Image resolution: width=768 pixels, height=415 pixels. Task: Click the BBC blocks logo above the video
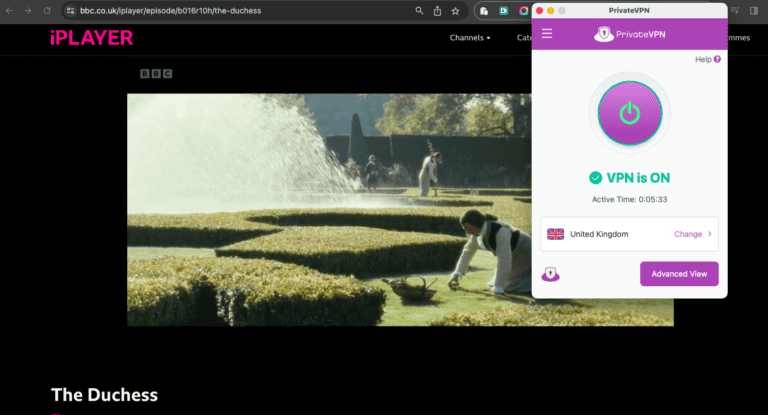(158, 73)
